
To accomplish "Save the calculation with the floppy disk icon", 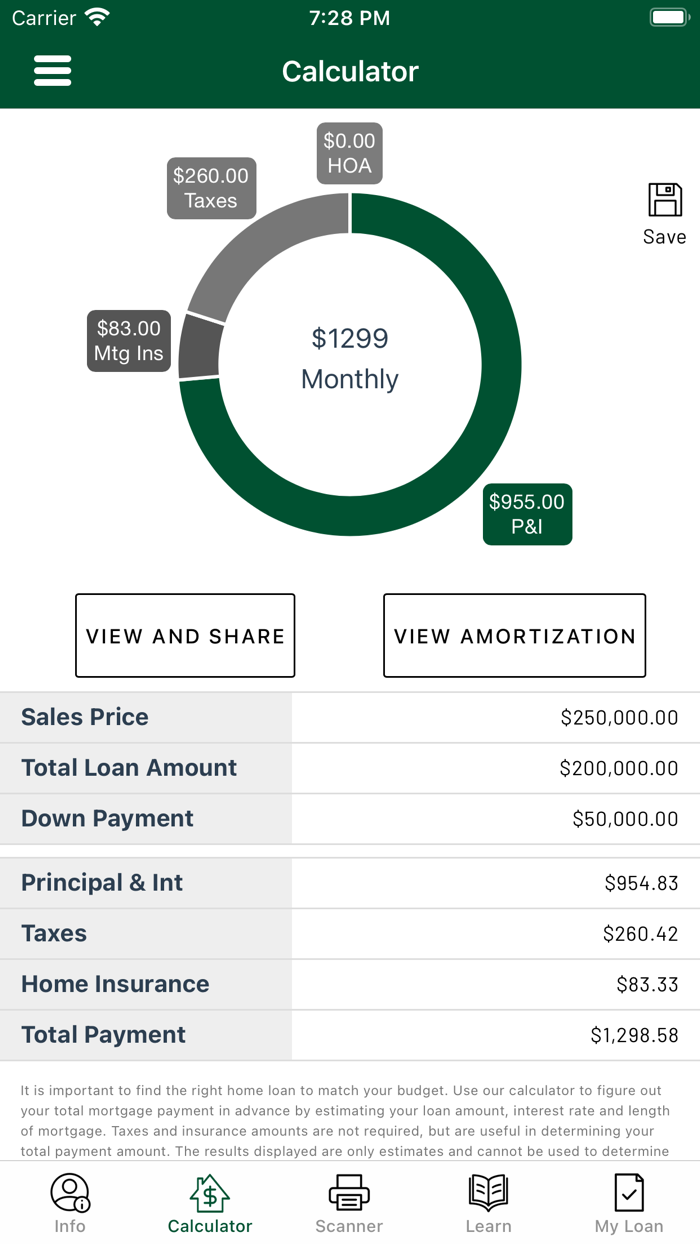I will click(x=664, y=203).
